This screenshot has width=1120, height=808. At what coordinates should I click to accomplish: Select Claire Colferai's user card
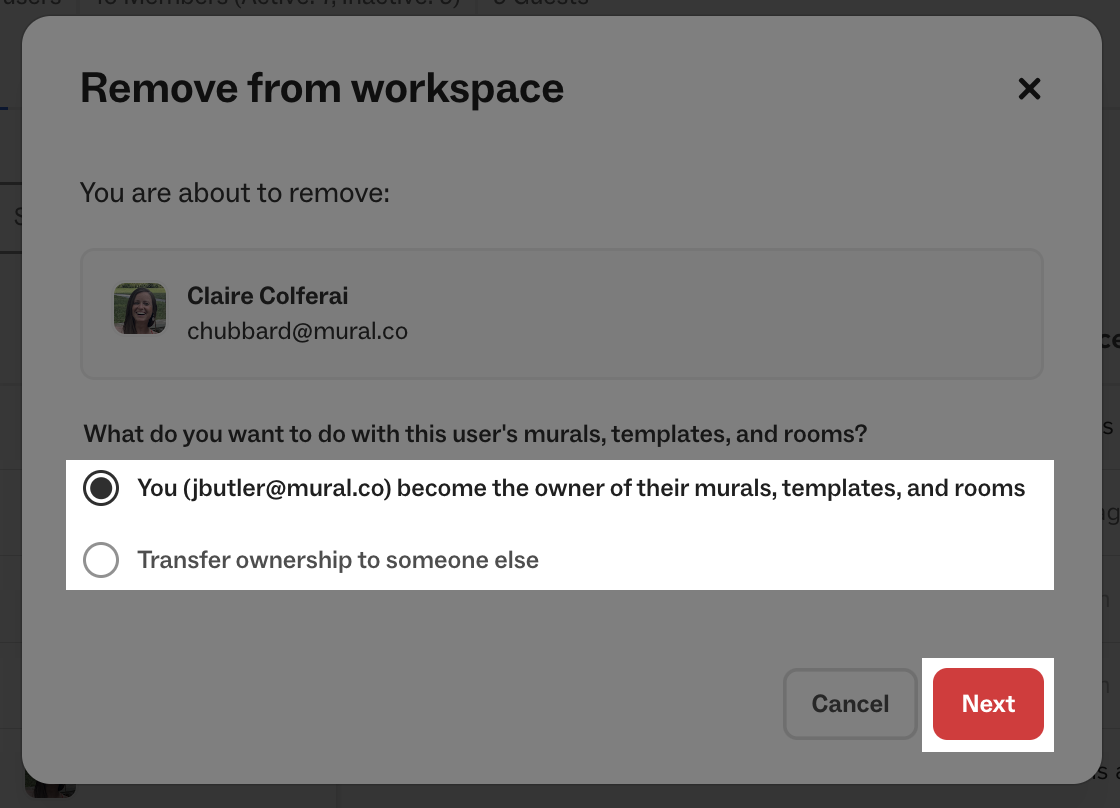[x=562, y=312]
